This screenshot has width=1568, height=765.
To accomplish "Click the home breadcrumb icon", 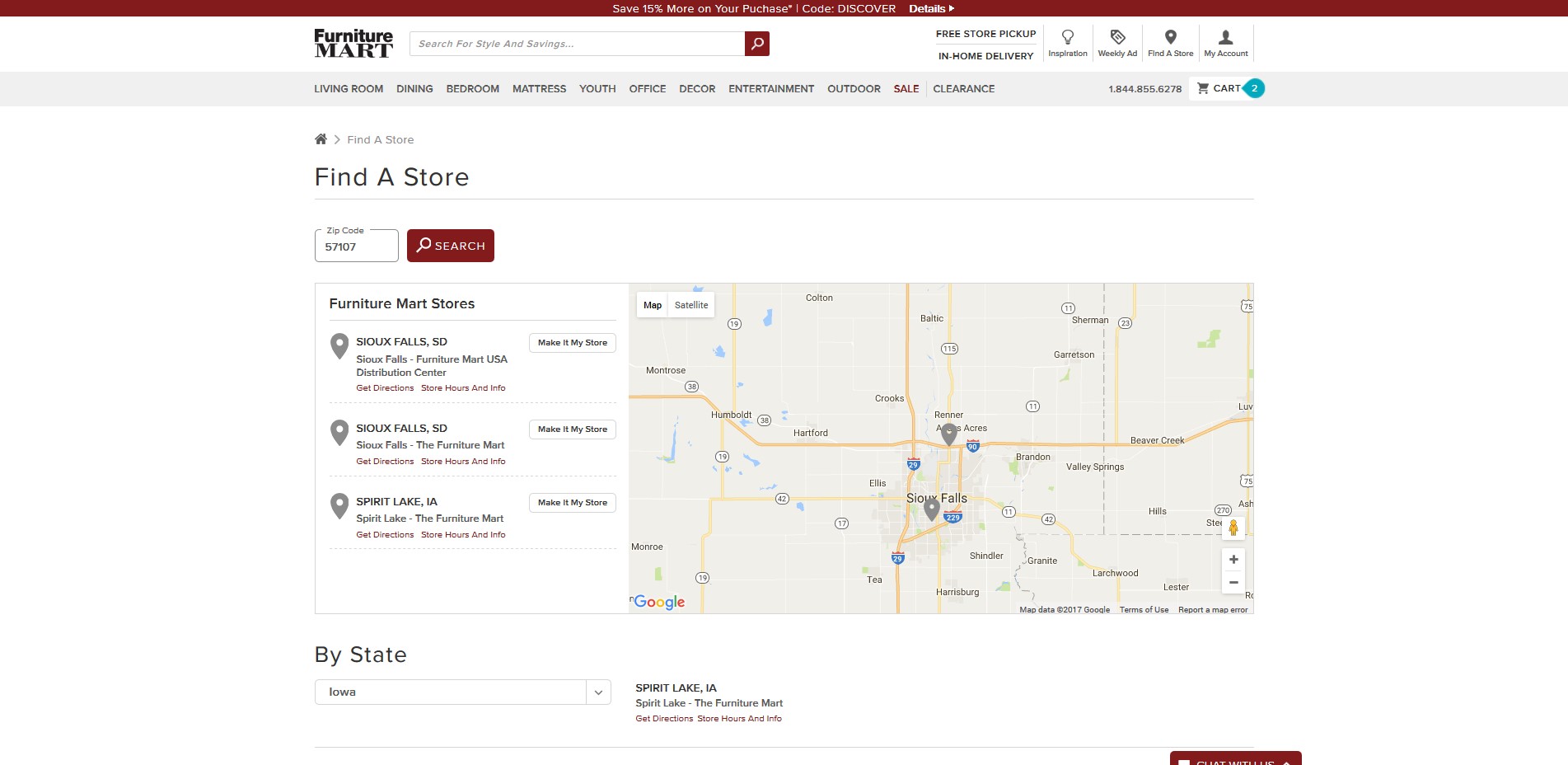I will [321, 139].
